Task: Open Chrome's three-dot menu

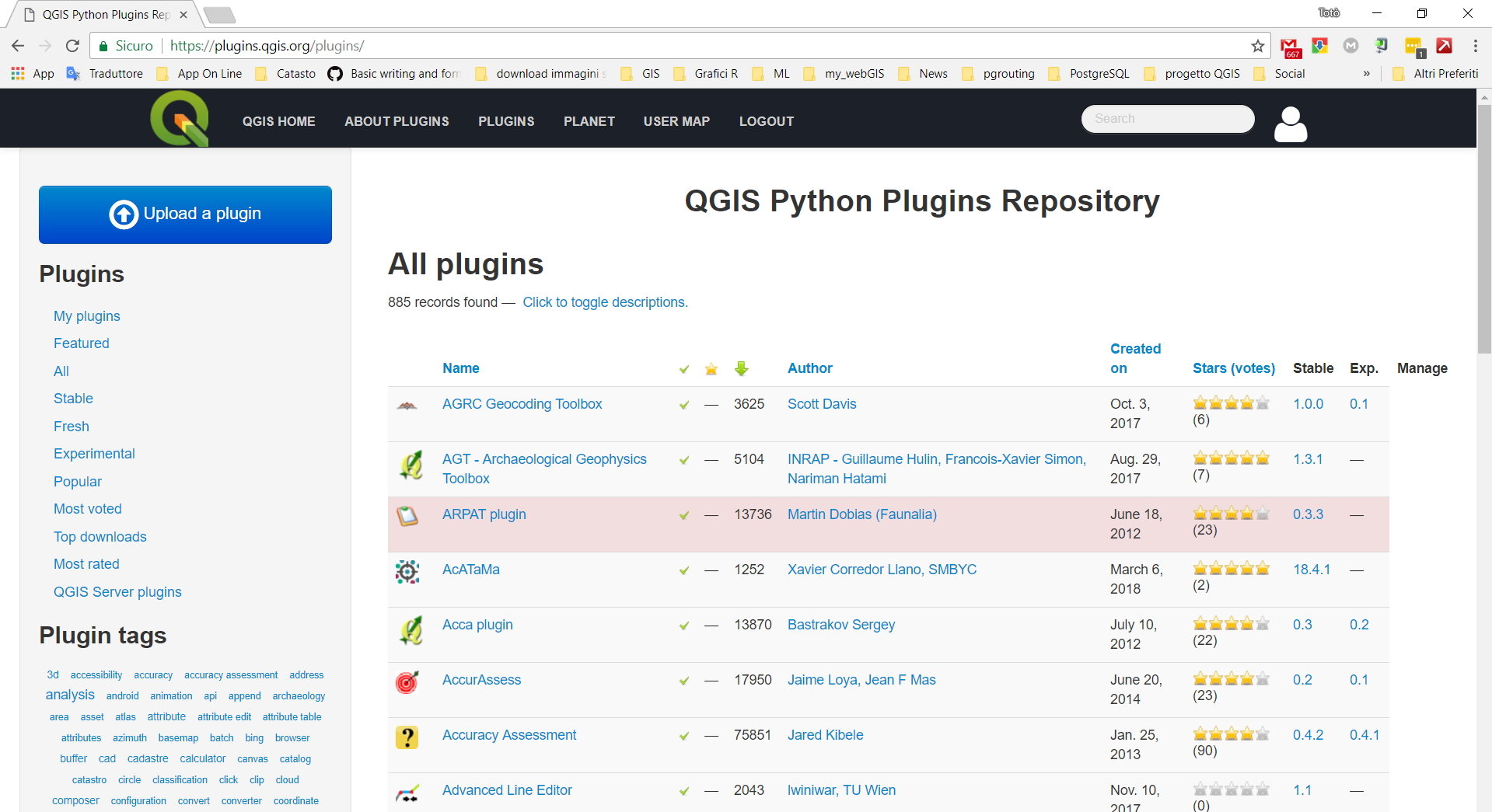Action: click(x=1475, y=46)
